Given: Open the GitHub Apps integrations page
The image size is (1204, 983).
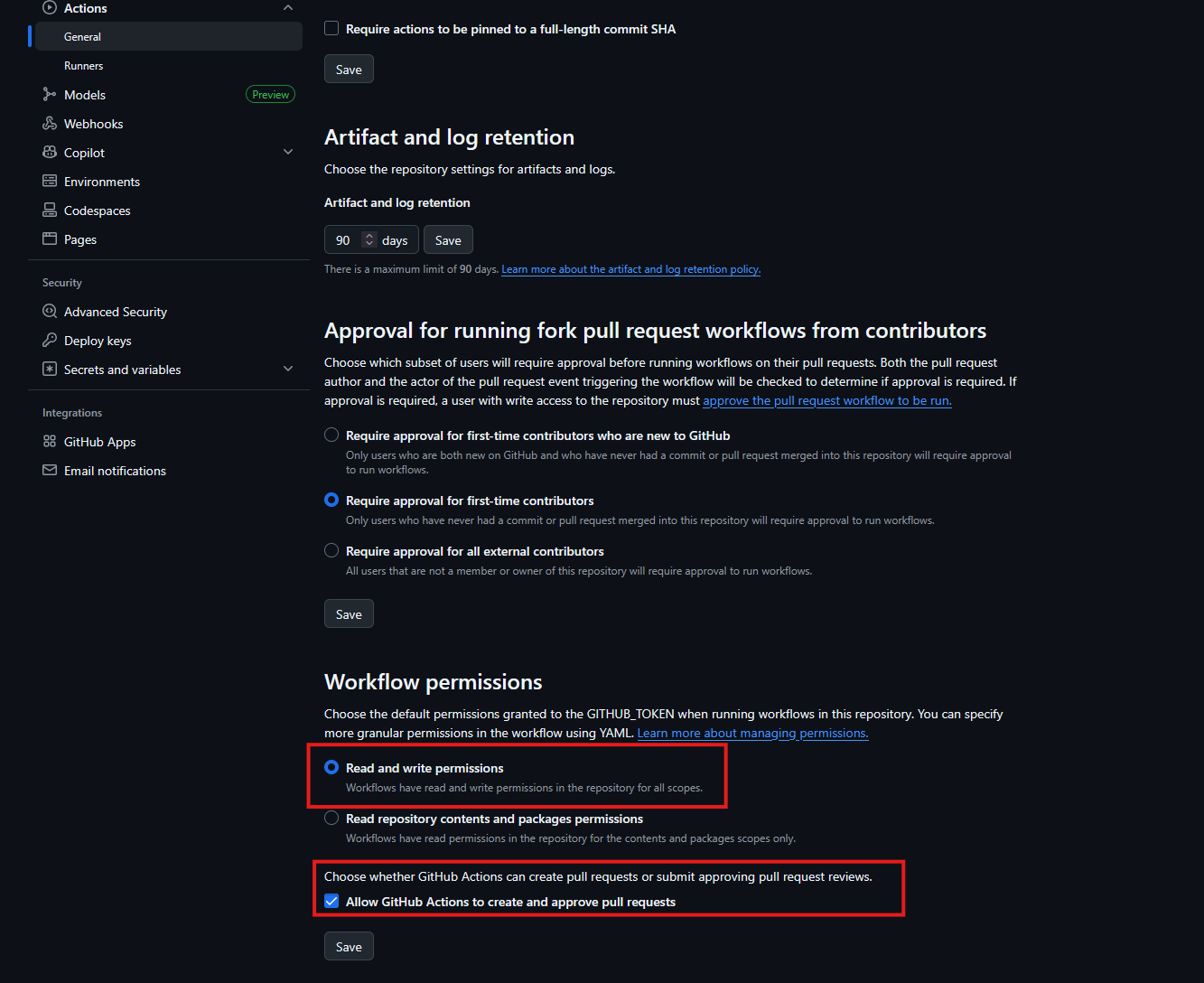Looking at the screenshot, I should pyautogui.click(x=99, y=441).
